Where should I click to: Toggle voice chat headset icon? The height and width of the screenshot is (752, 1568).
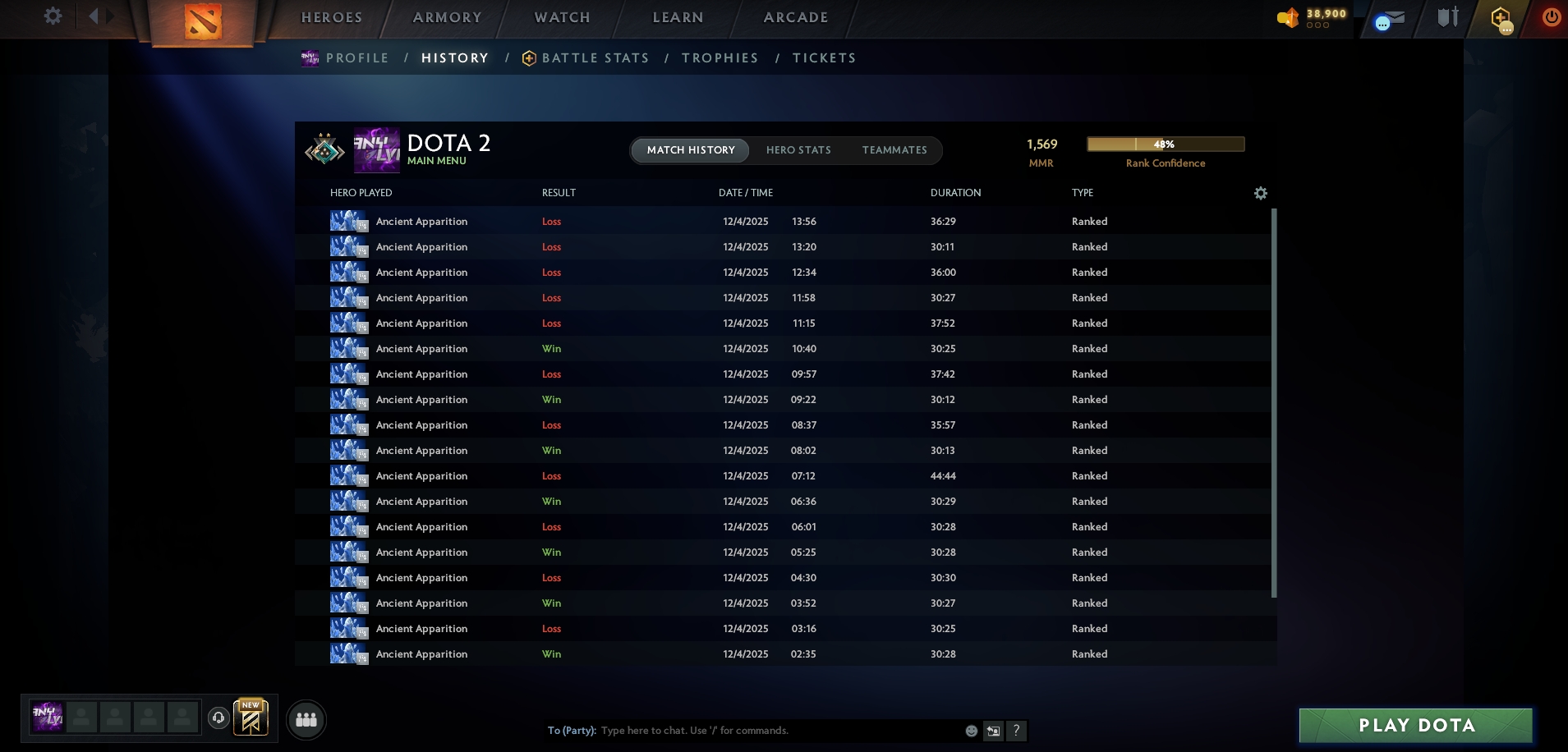coord(218,718)
